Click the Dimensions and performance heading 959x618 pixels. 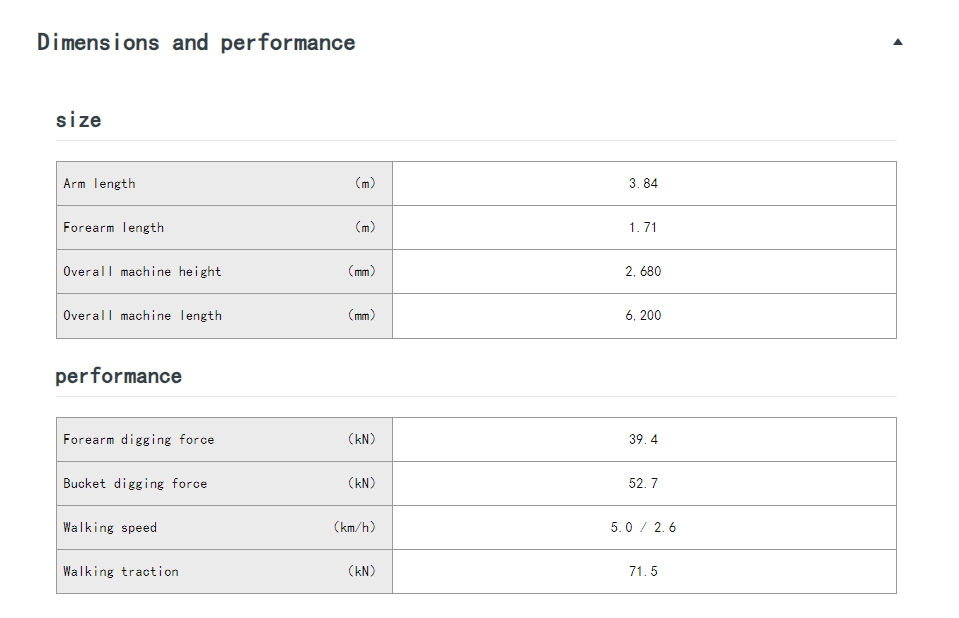pos(196,43)
